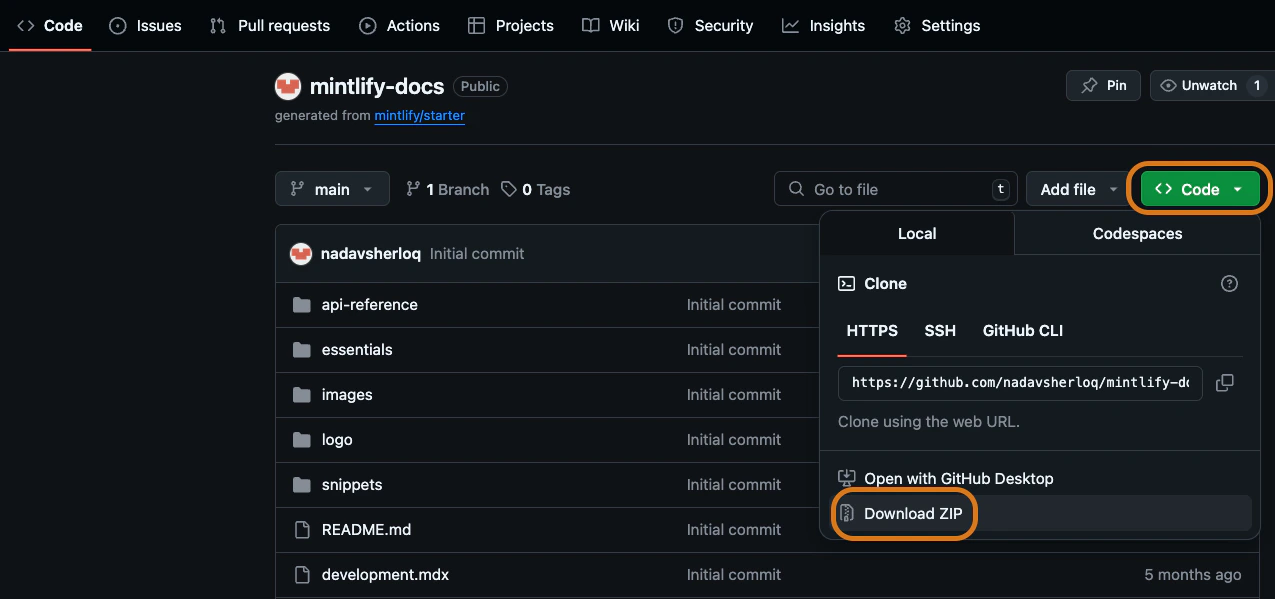Open the logo folder

[x=337, y=440]
